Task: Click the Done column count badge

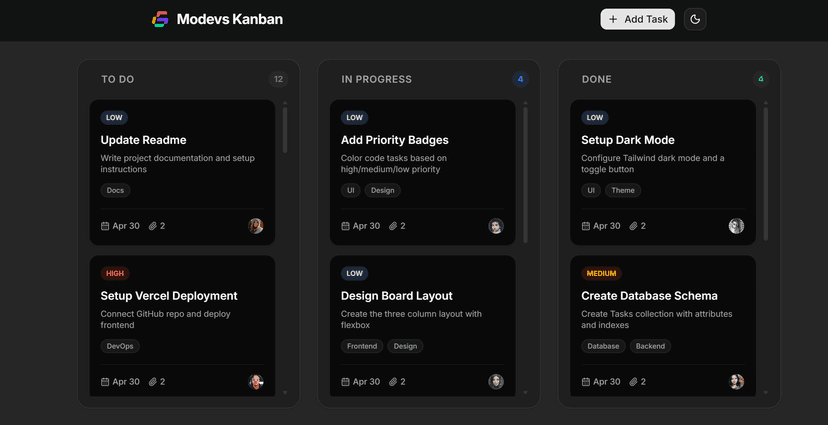Action: coord(761,79)
